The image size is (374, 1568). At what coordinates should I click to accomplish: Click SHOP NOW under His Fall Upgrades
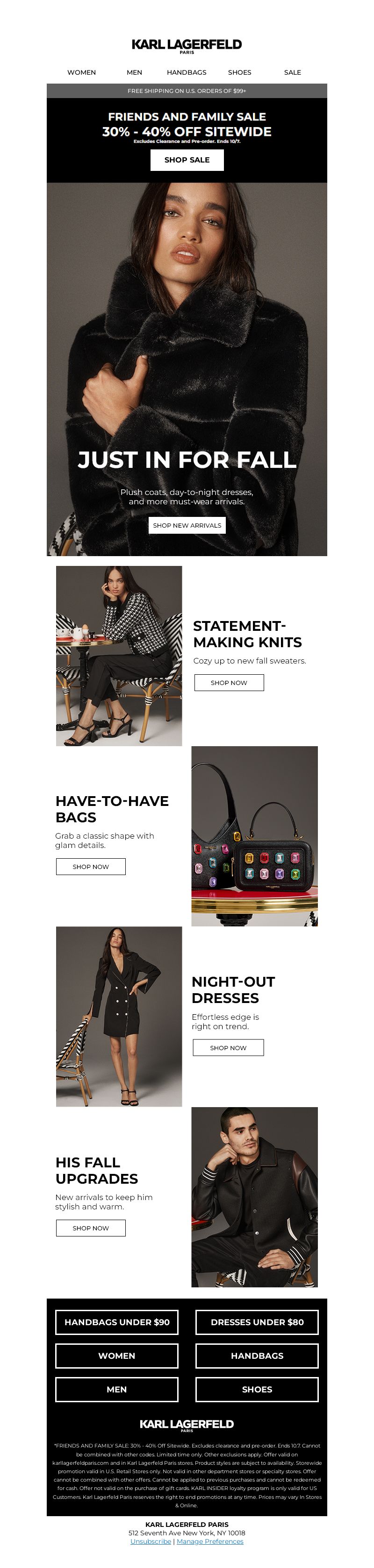(x=91, y=1228)
